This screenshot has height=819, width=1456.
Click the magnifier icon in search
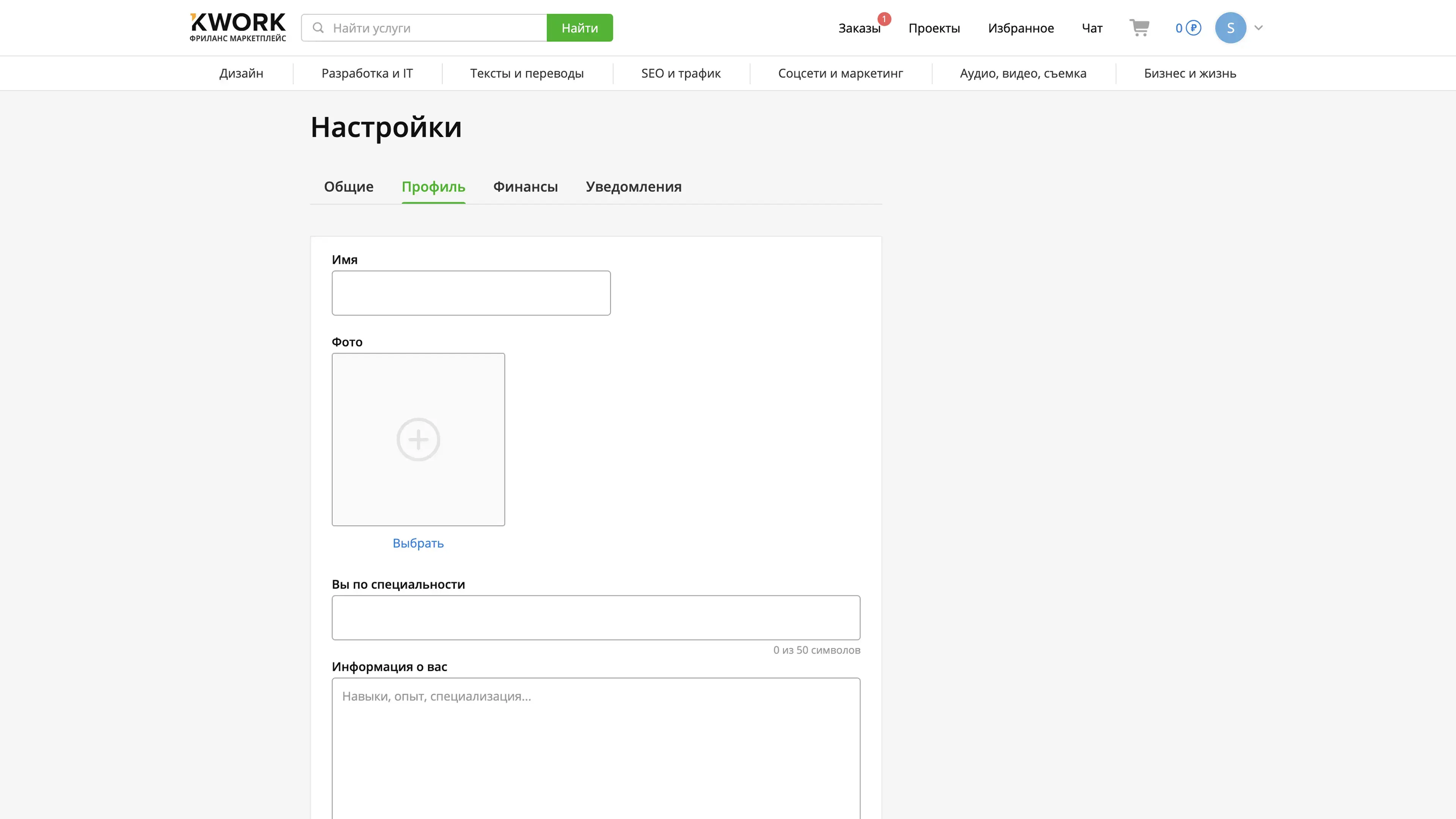point(318,28)
